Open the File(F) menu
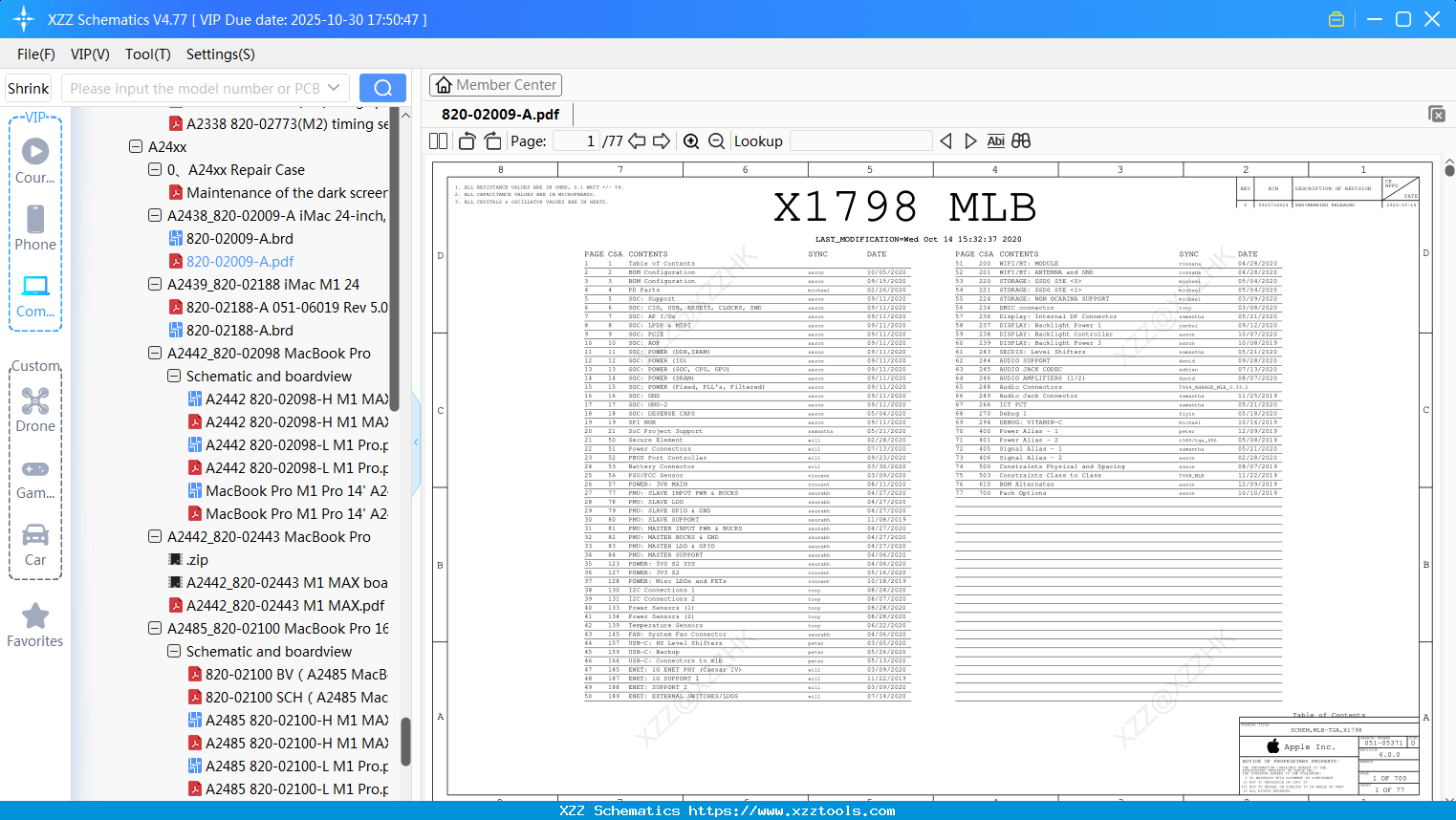 36,54
